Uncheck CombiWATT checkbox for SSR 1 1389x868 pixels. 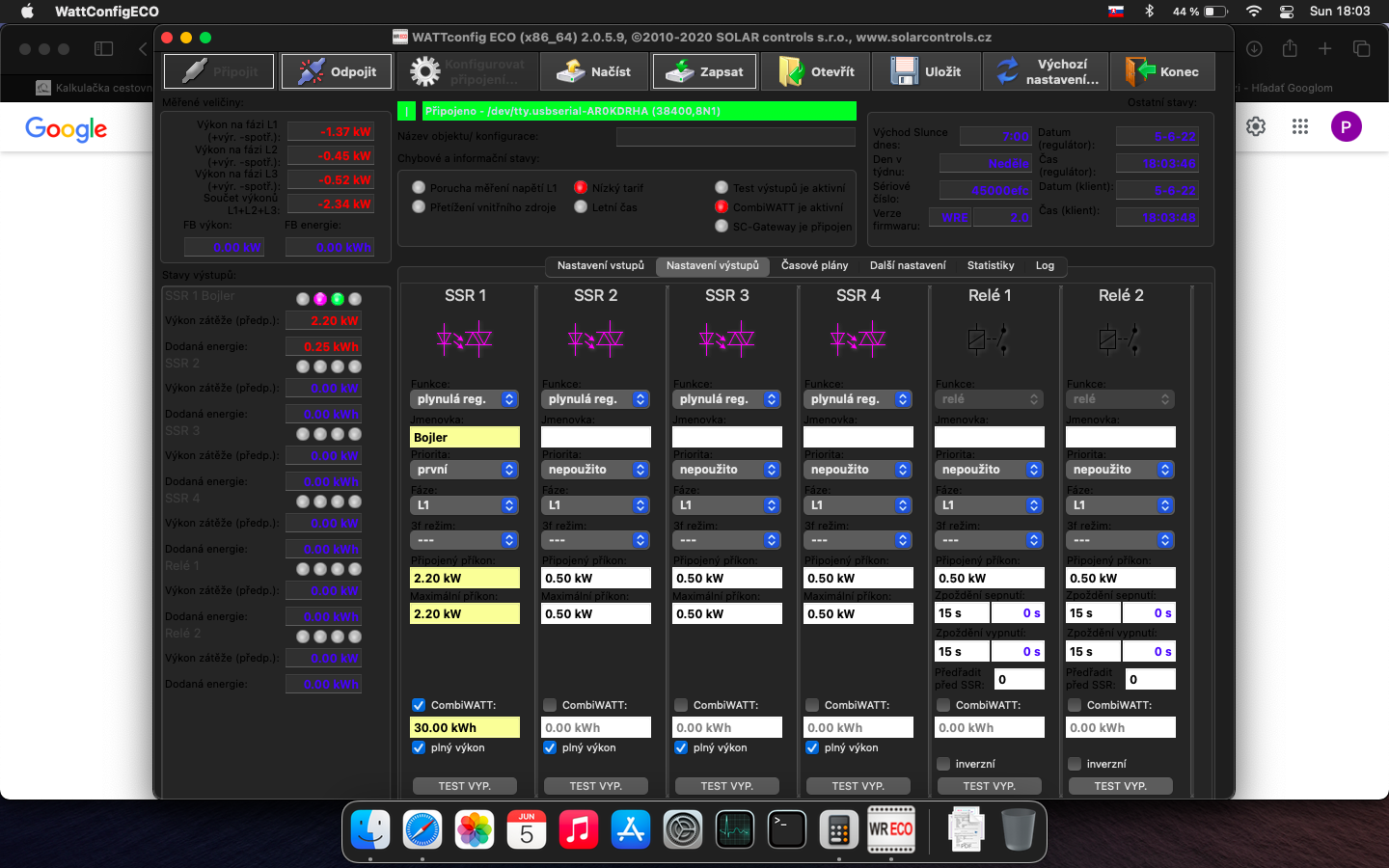(x=419, y=705)
